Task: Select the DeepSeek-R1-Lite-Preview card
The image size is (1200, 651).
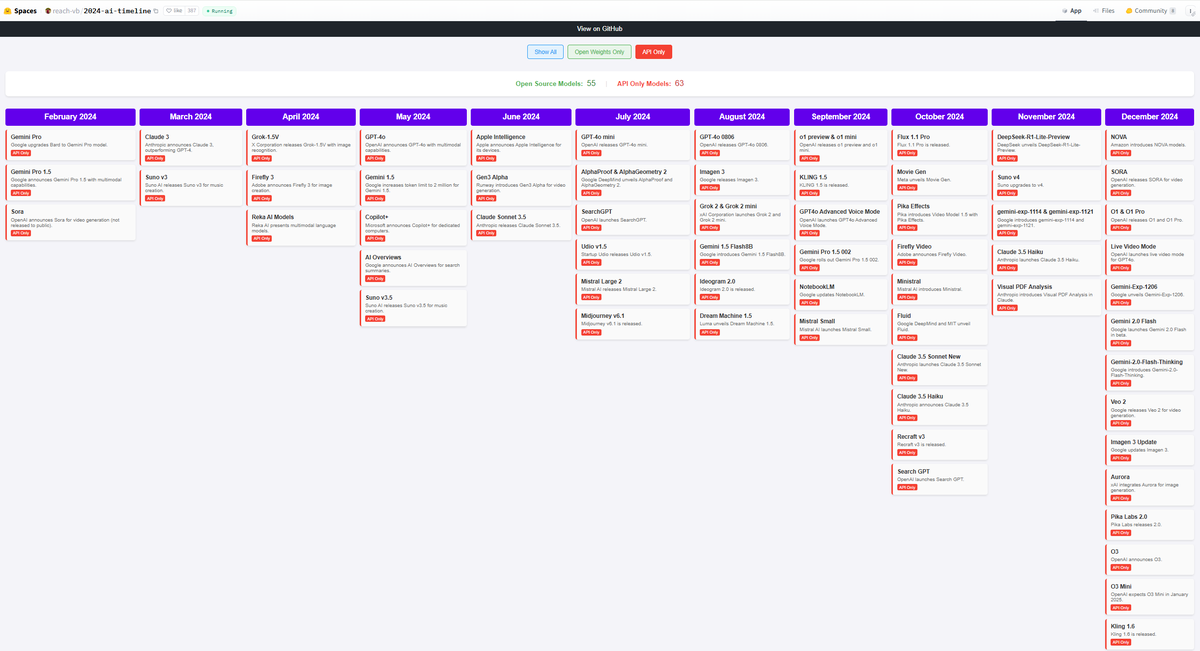Action: (x=1046, y=147)
